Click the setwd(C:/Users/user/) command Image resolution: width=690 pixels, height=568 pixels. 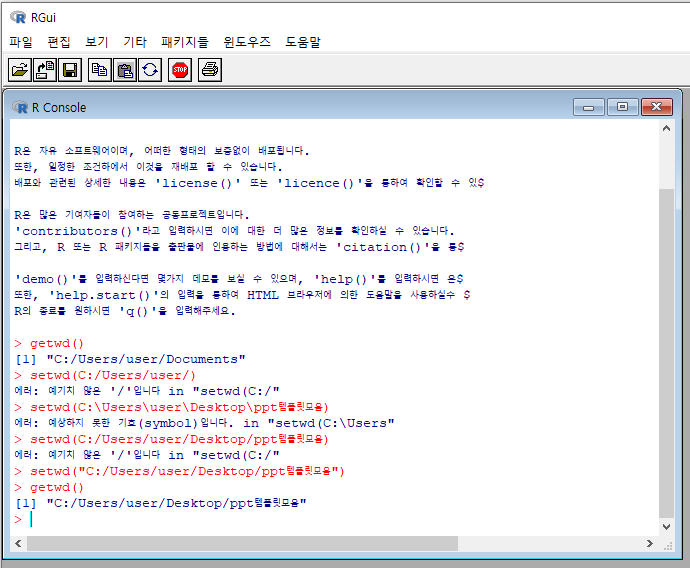tap(105, 375)
